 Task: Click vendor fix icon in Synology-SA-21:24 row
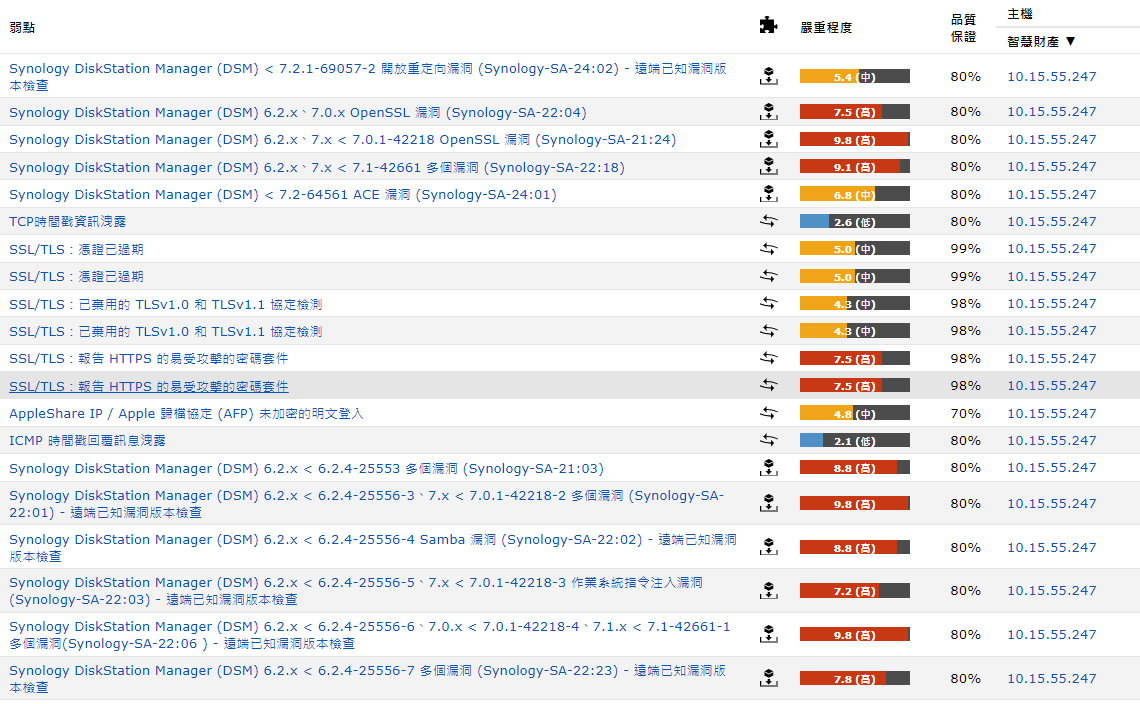click(768, 140)
